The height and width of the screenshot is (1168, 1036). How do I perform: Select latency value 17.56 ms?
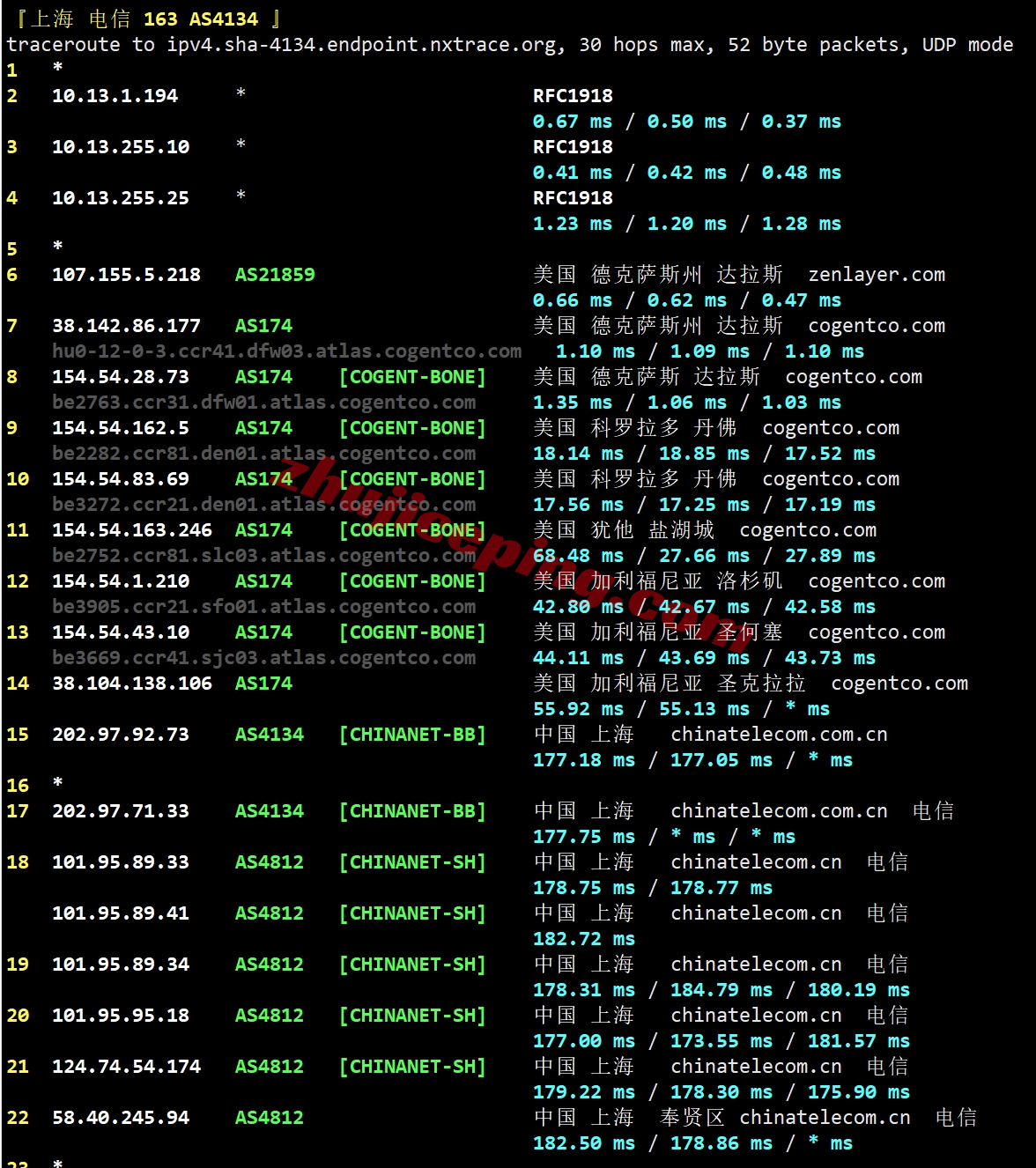click(578, 505)
